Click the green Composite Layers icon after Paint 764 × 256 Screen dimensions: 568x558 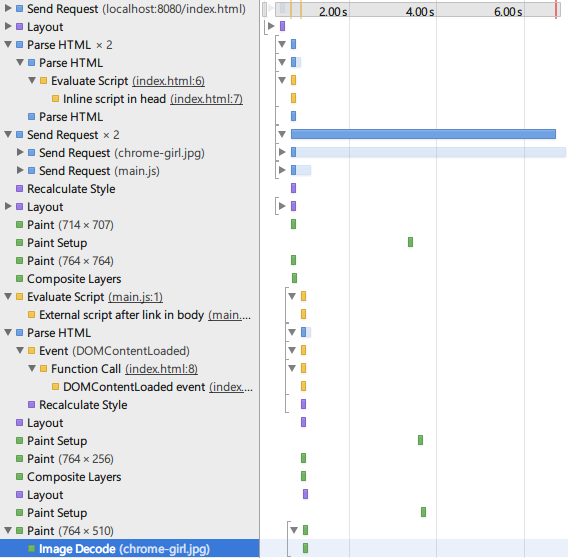pos(20,476)
